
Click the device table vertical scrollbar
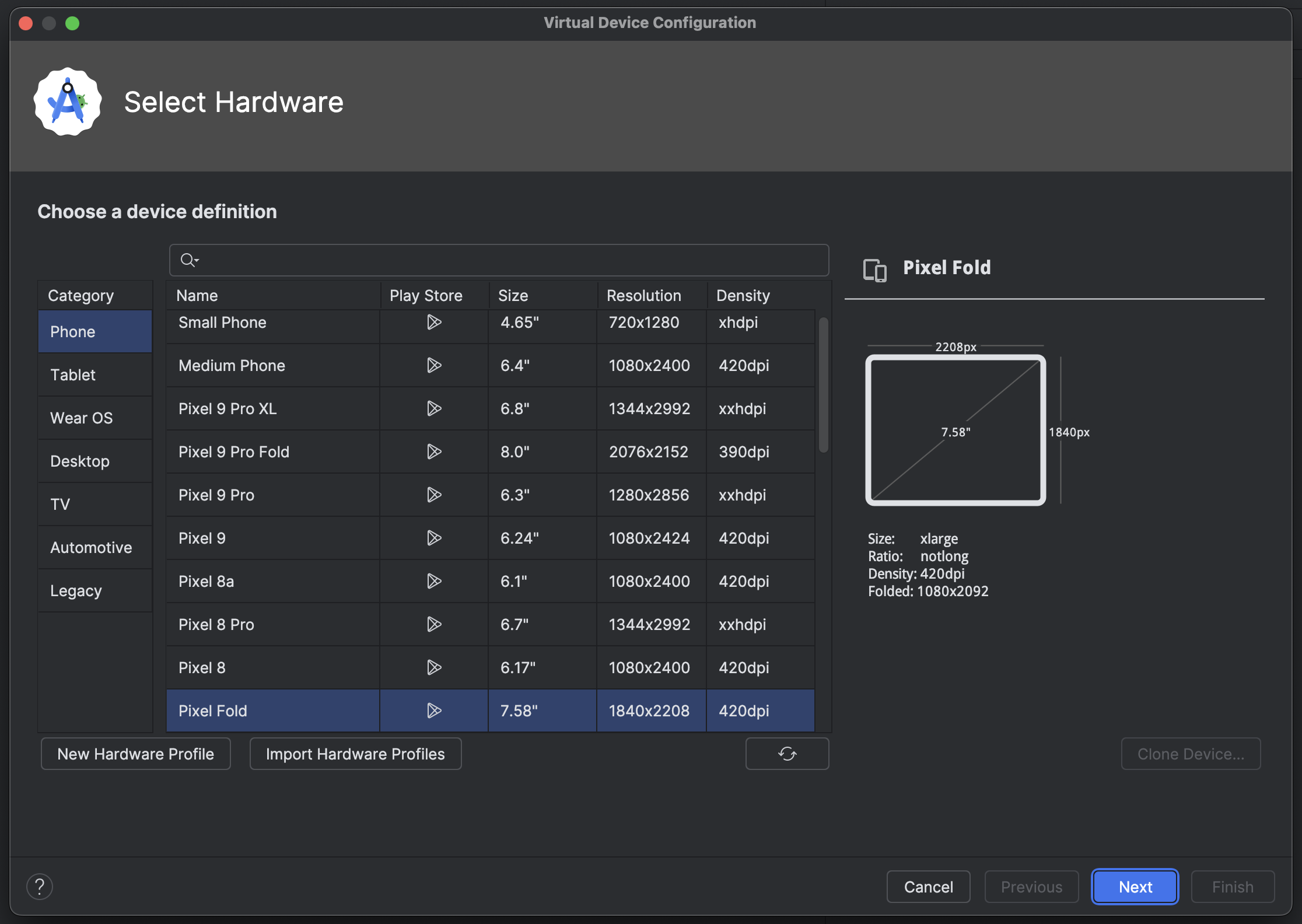coord(824,385)
